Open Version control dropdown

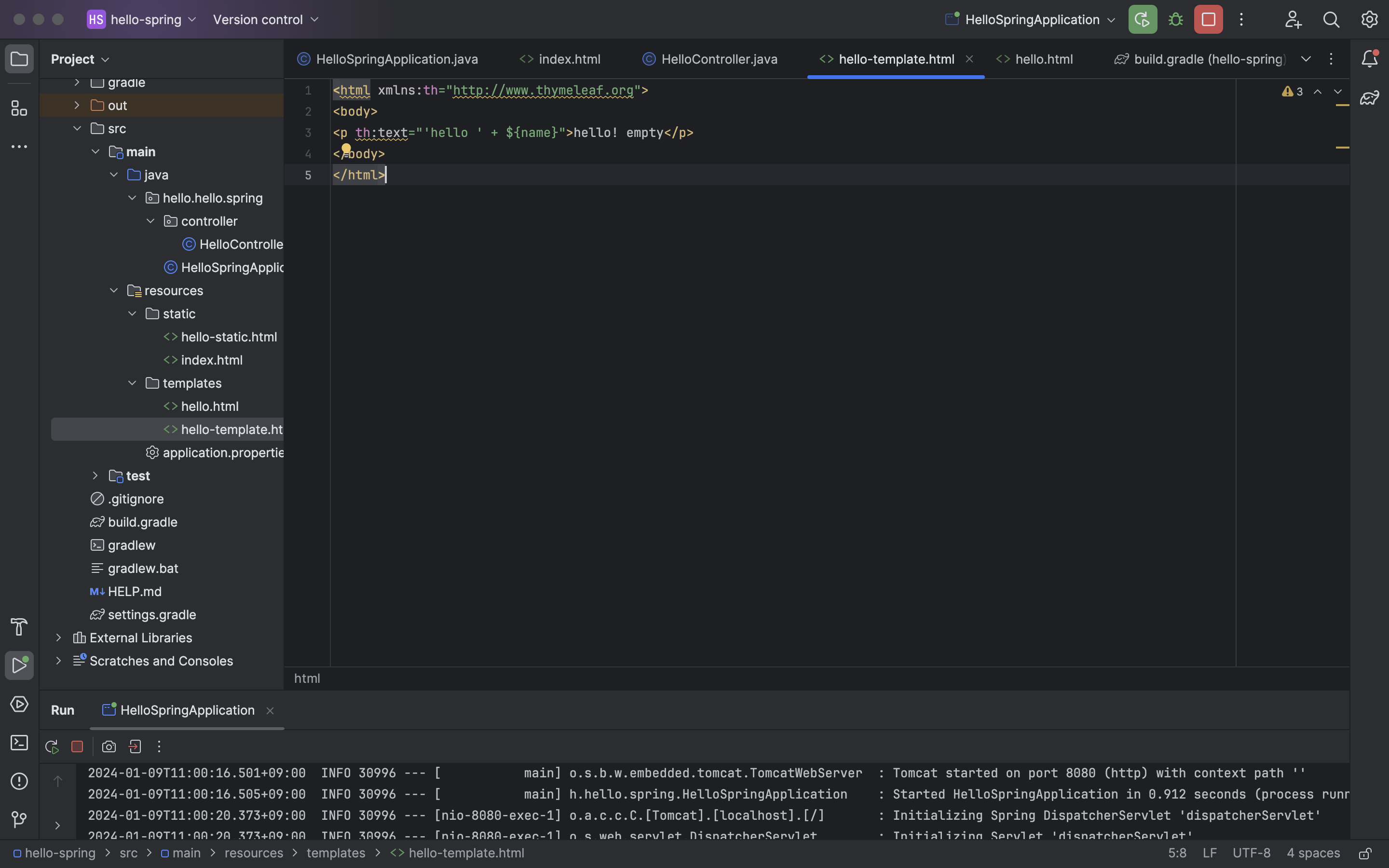[x=265, y=19]
